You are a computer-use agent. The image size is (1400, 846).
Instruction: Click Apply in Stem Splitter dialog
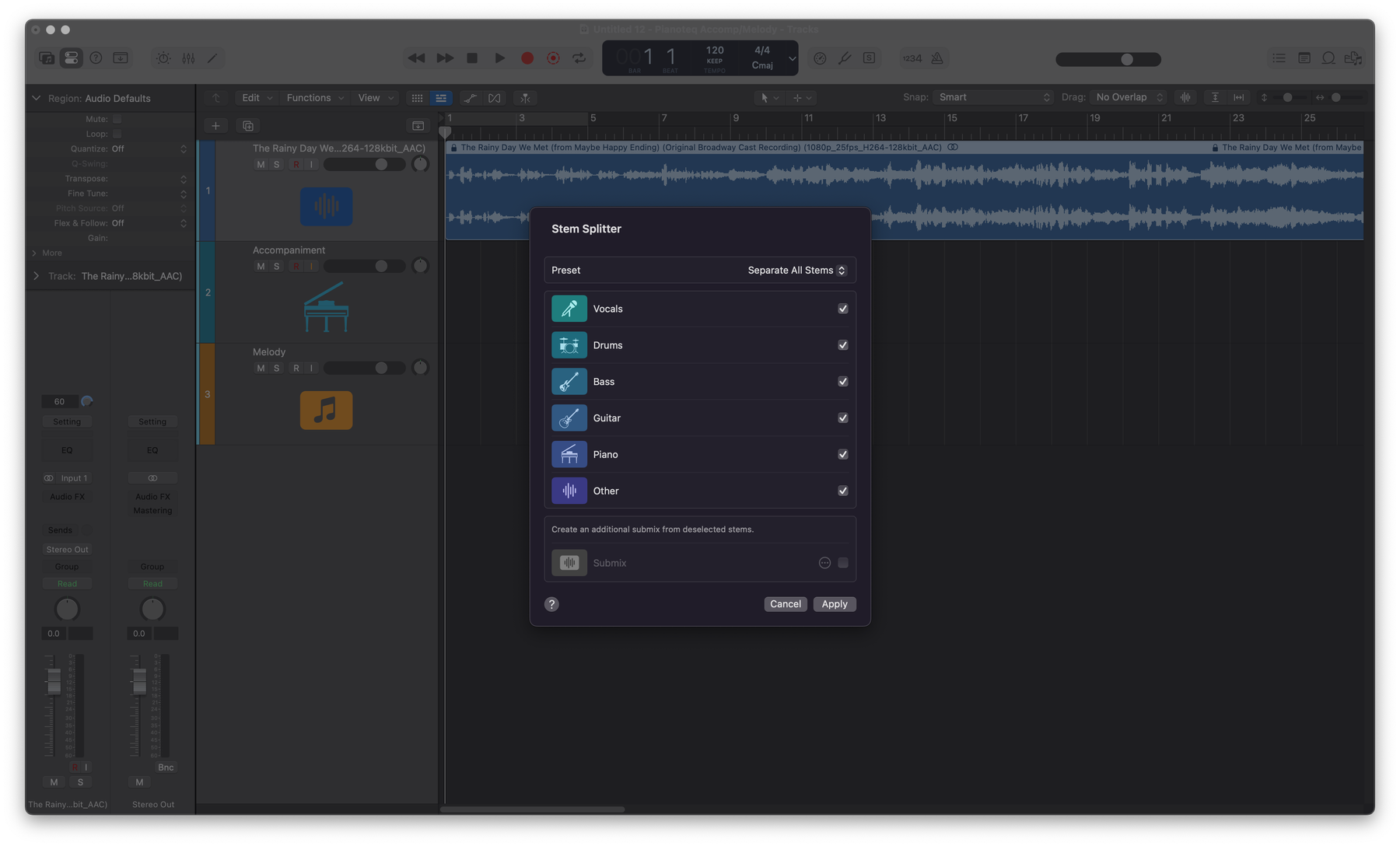pos(834,604)
